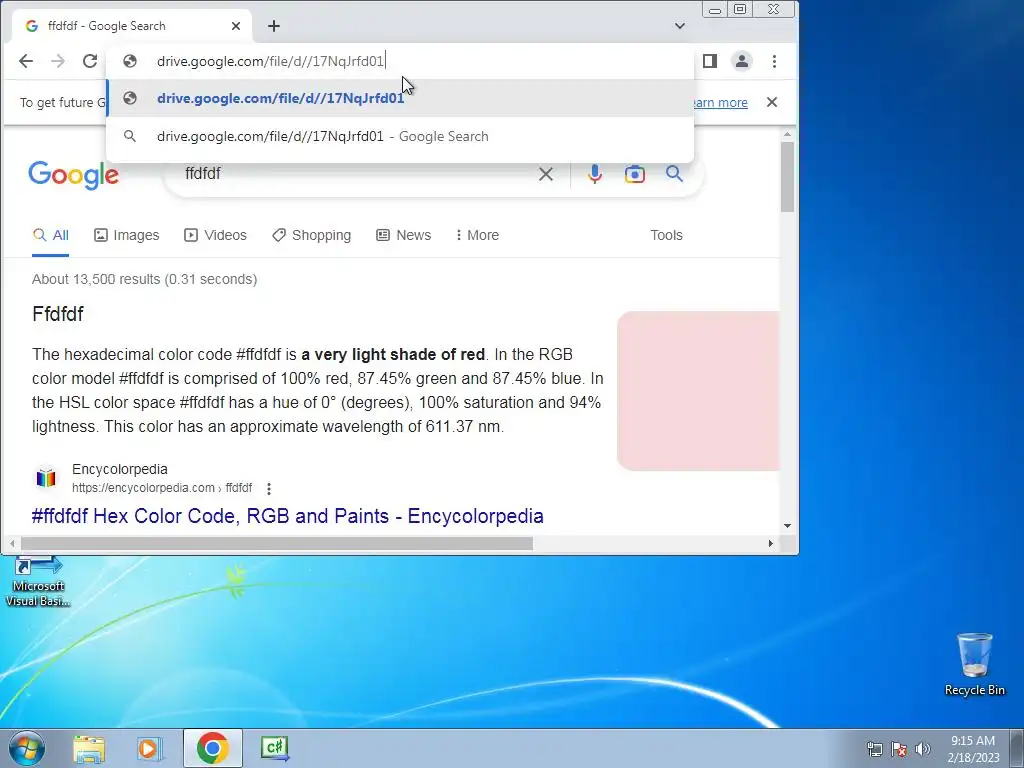1024x768 pixels.
Task: Switch to the Images tab
Action: (x=127, y=235)
